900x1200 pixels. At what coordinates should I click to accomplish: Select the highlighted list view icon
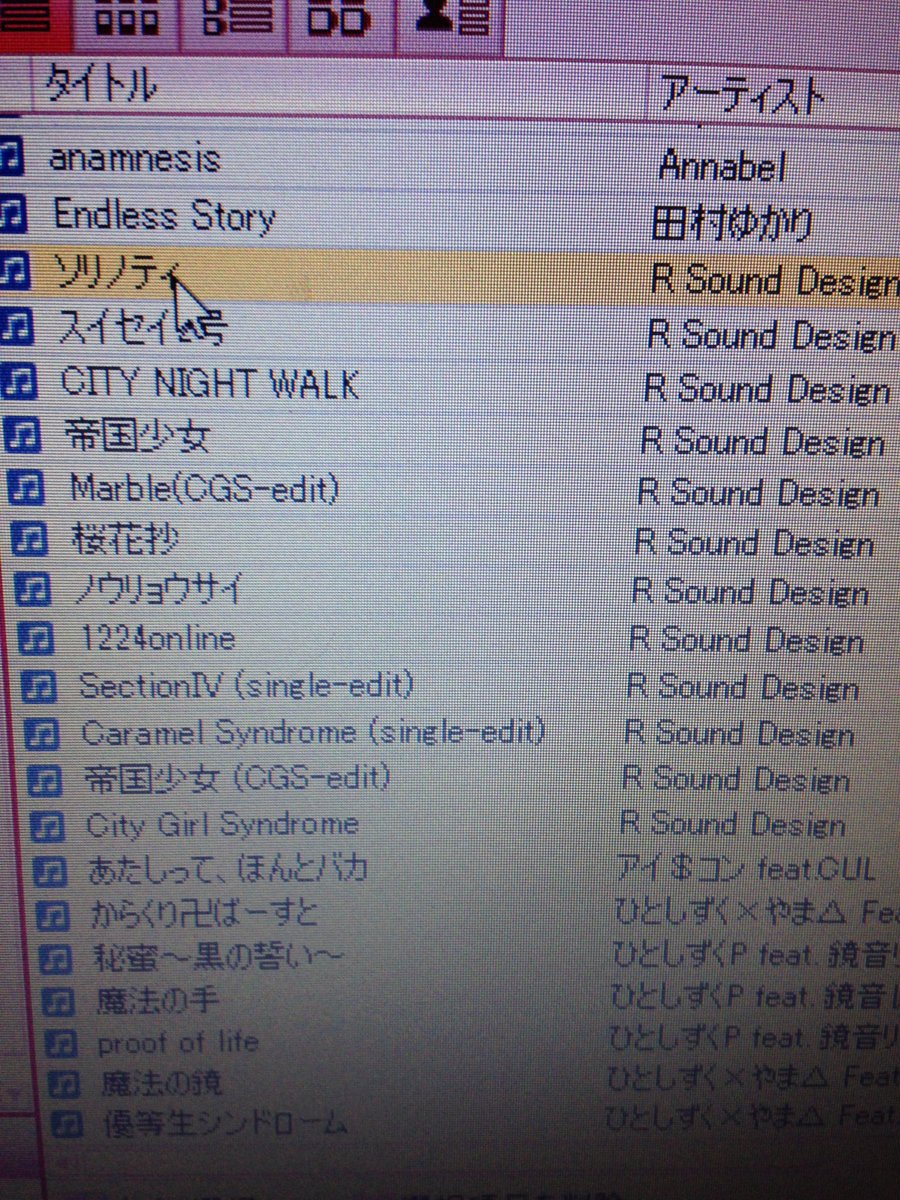30,20
